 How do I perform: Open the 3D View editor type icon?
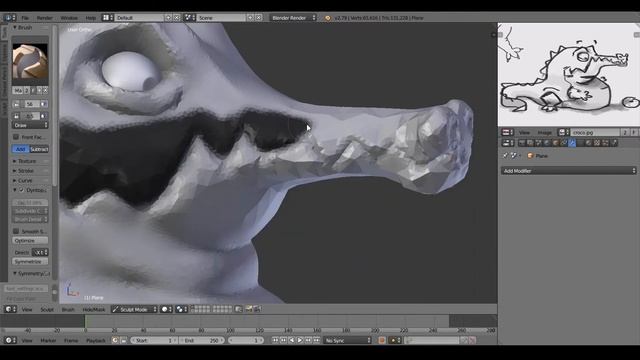(10, 309)
